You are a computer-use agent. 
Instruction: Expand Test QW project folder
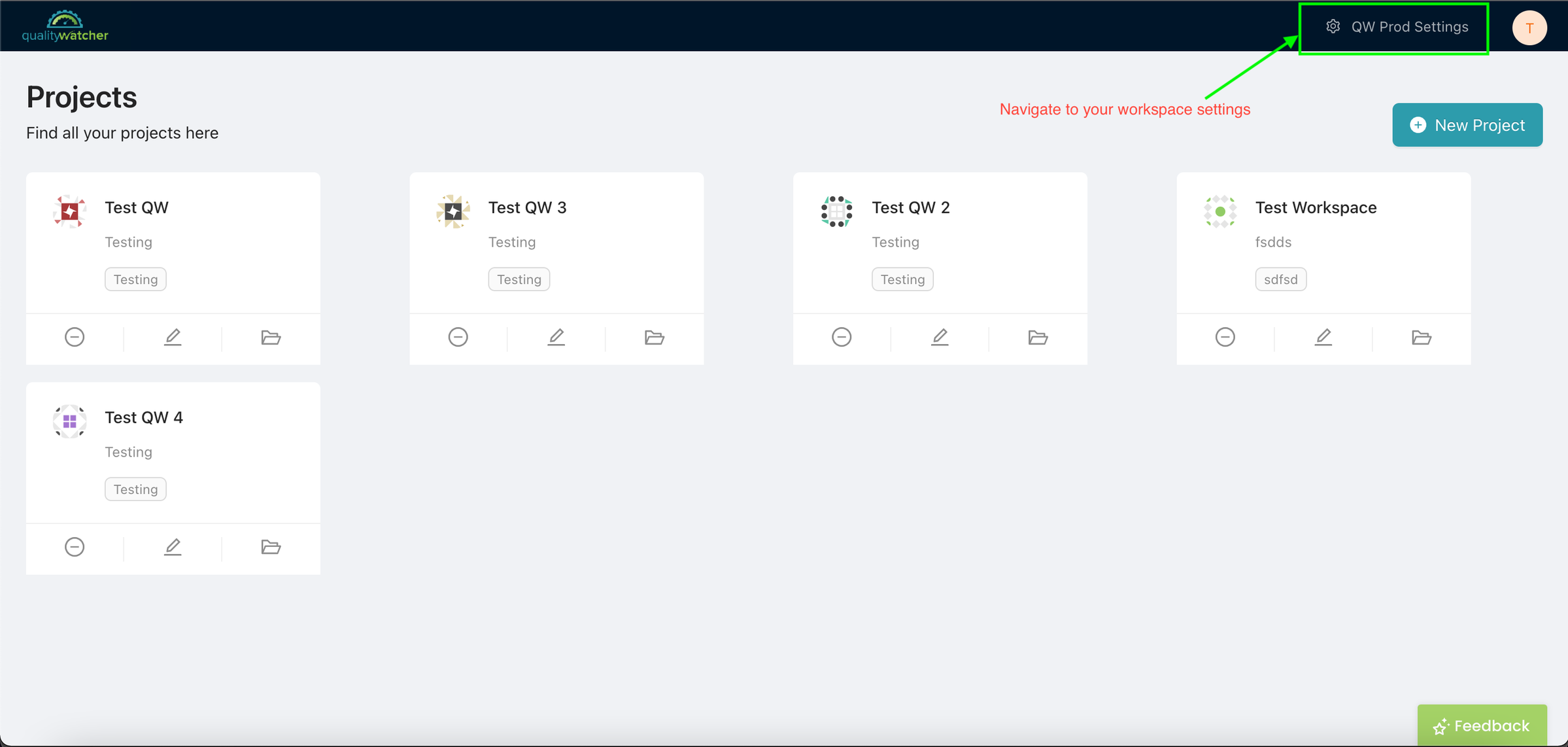[x=269, y=337]
